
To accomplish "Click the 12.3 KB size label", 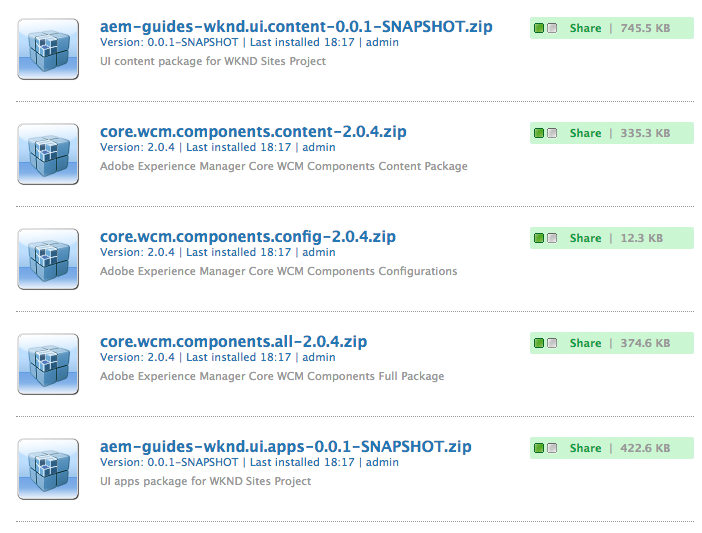I will [x=642, y=238].
